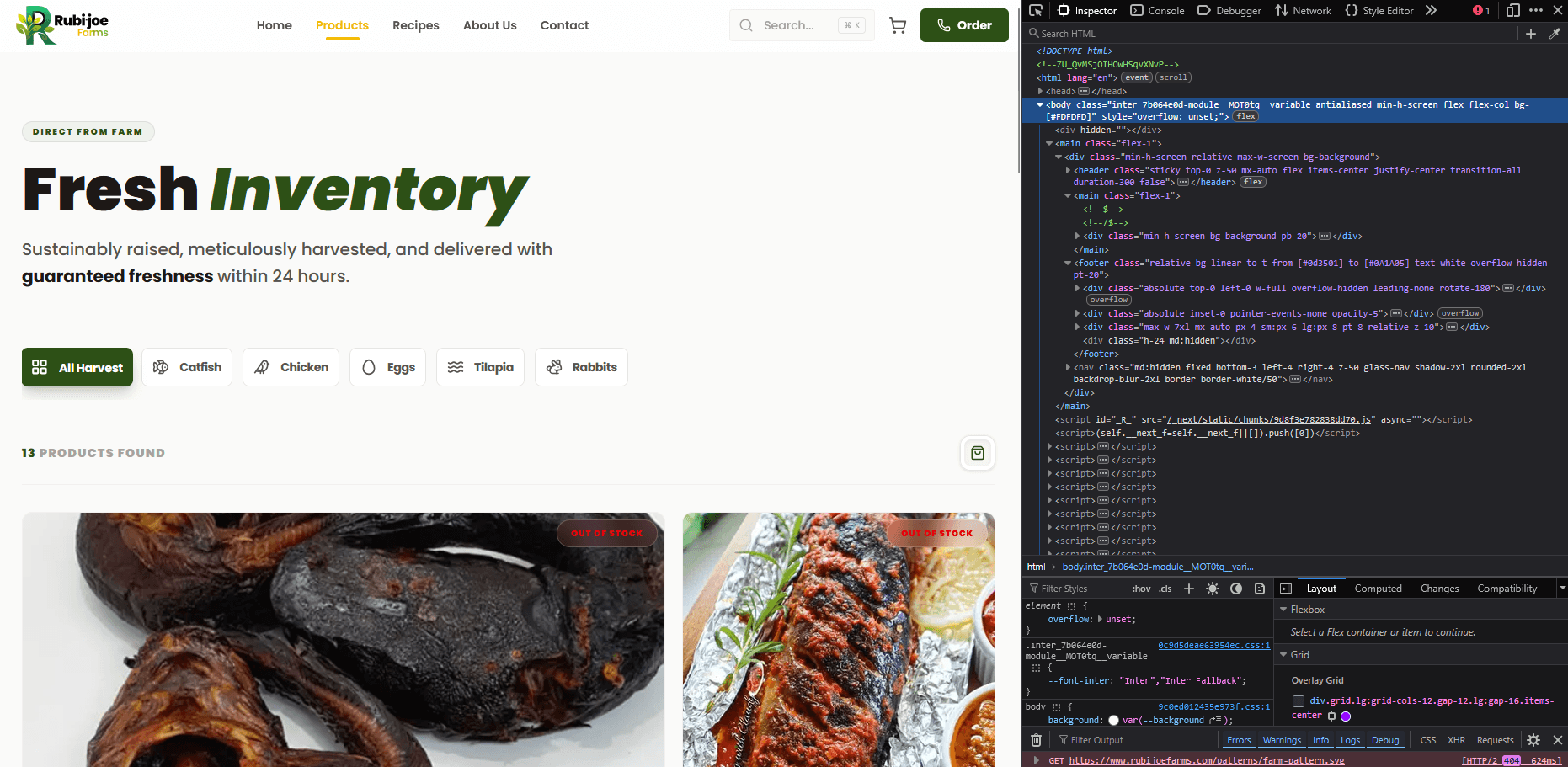Click the green Order button
The height and width of the screenshot is (767, 1568).
click(964, 25)
